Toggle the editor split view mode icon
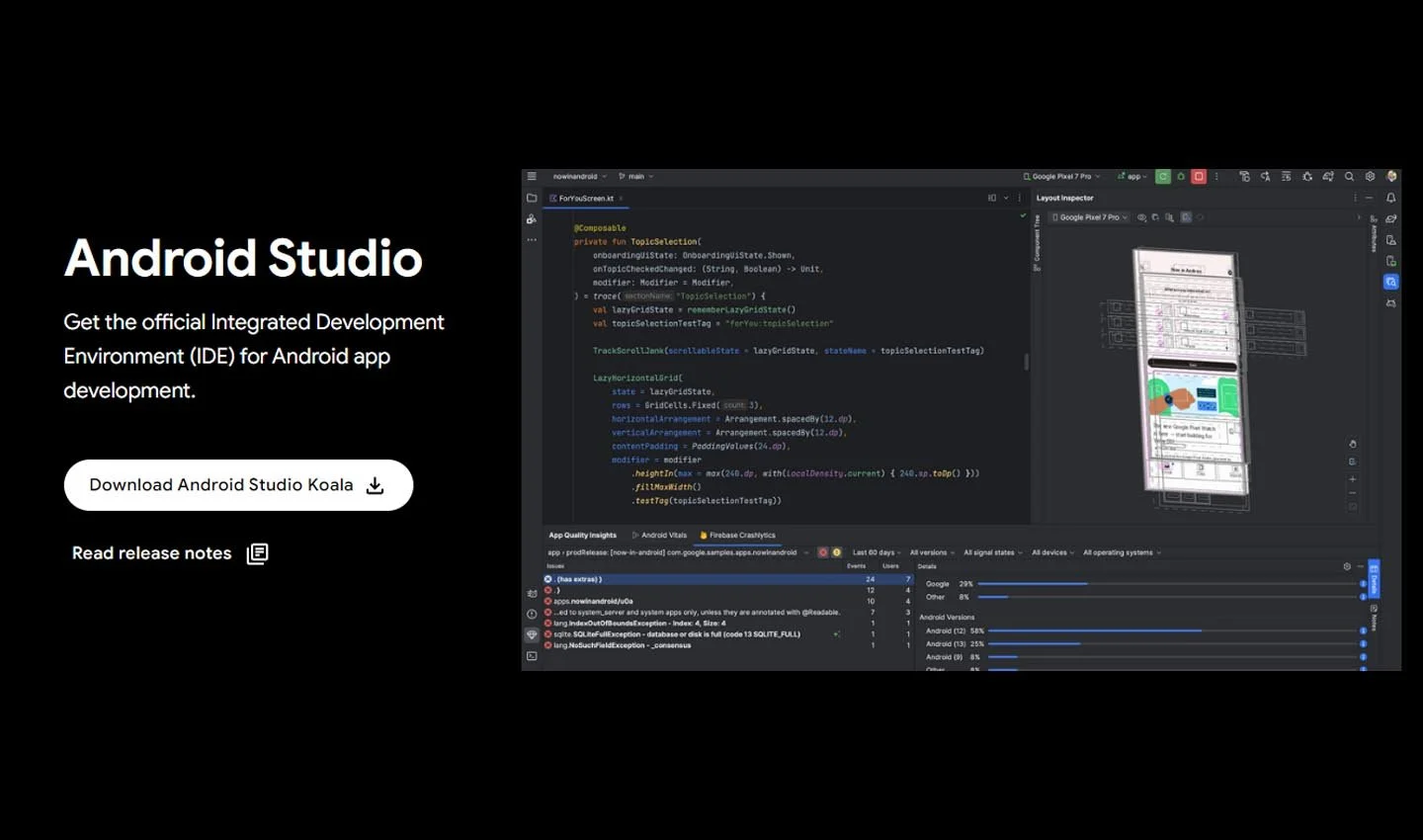The width and height of the screenshot is (1423, 840). pyautogui.click(x=992, y=198)
